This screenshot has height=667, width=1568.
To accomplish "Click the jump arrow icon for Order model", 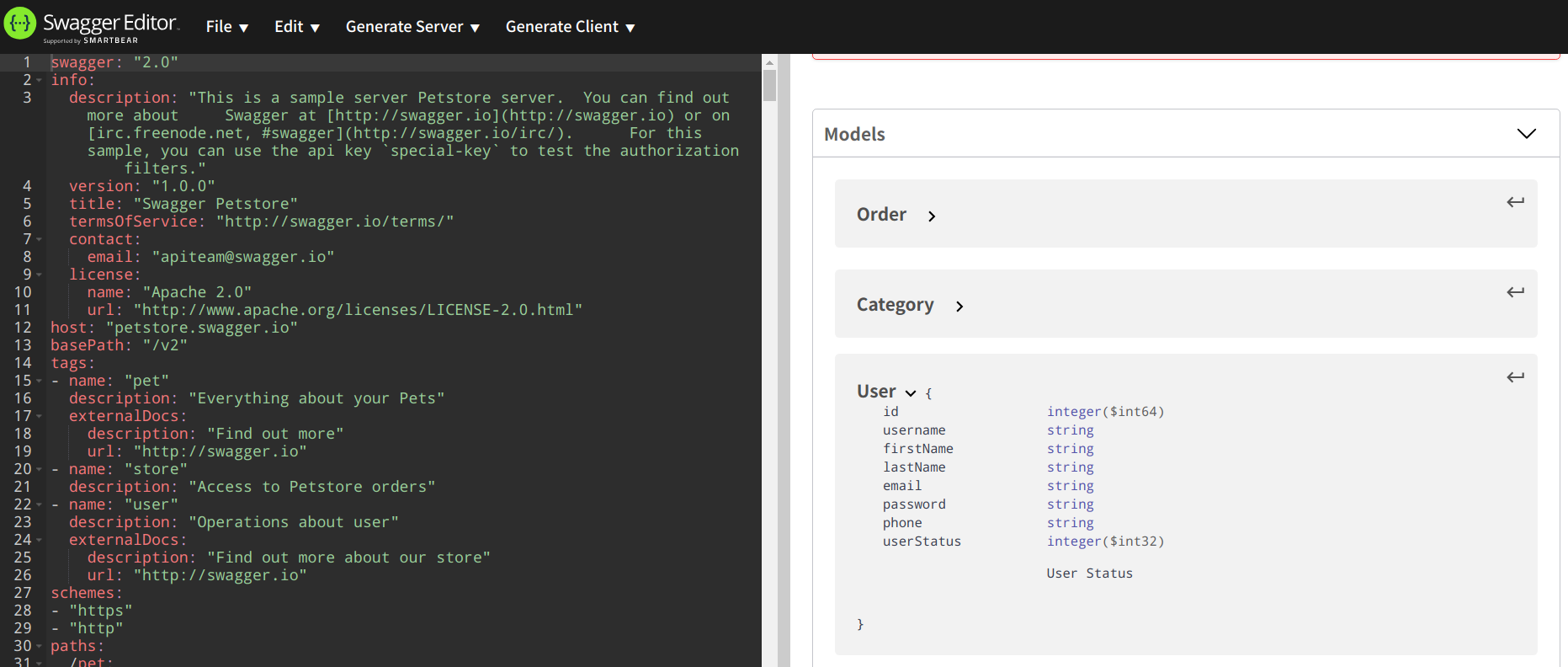I will click(1515, 202).
